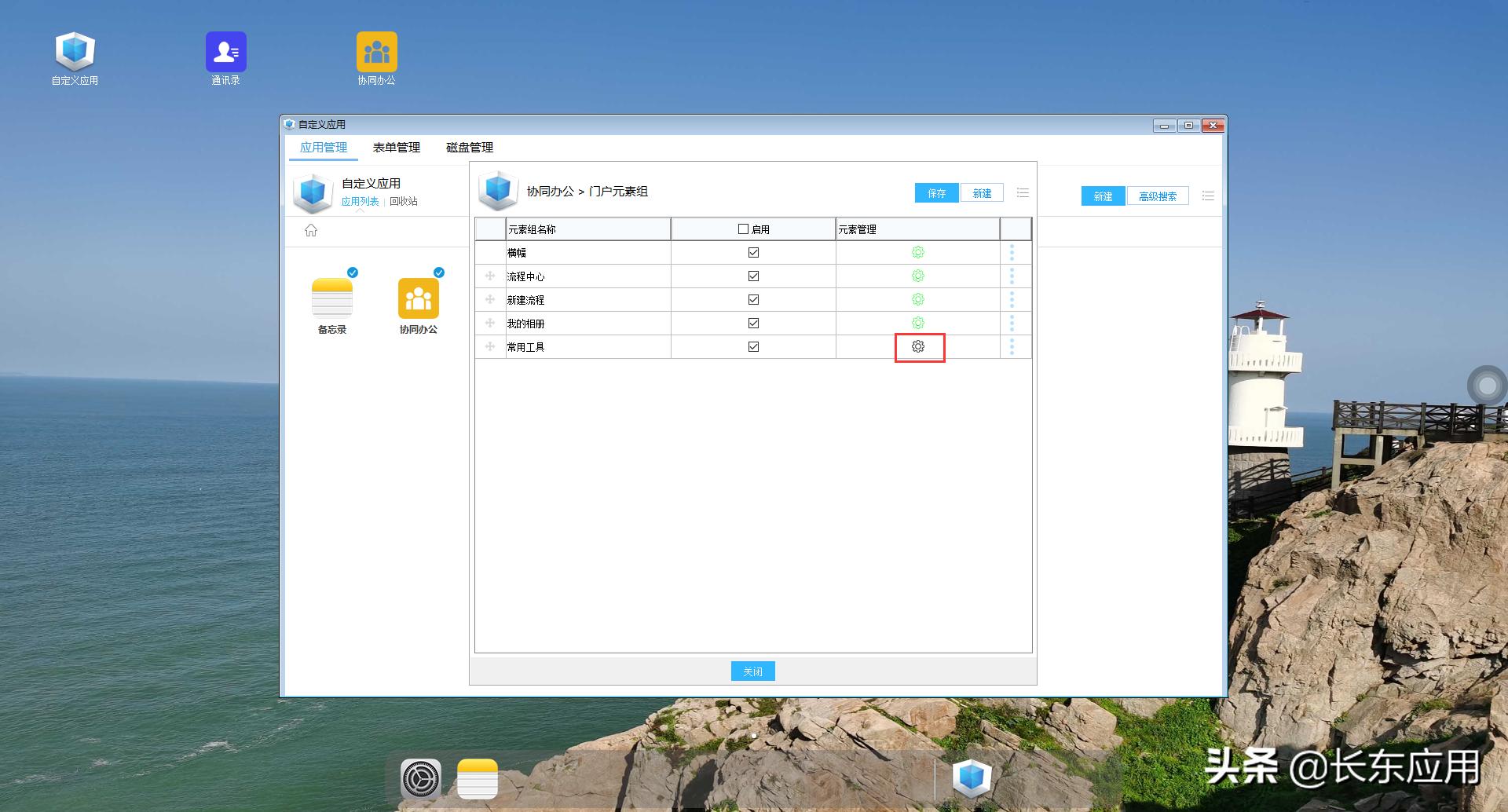
Task: Open the 回收站 link
Action: click(403, 201)
